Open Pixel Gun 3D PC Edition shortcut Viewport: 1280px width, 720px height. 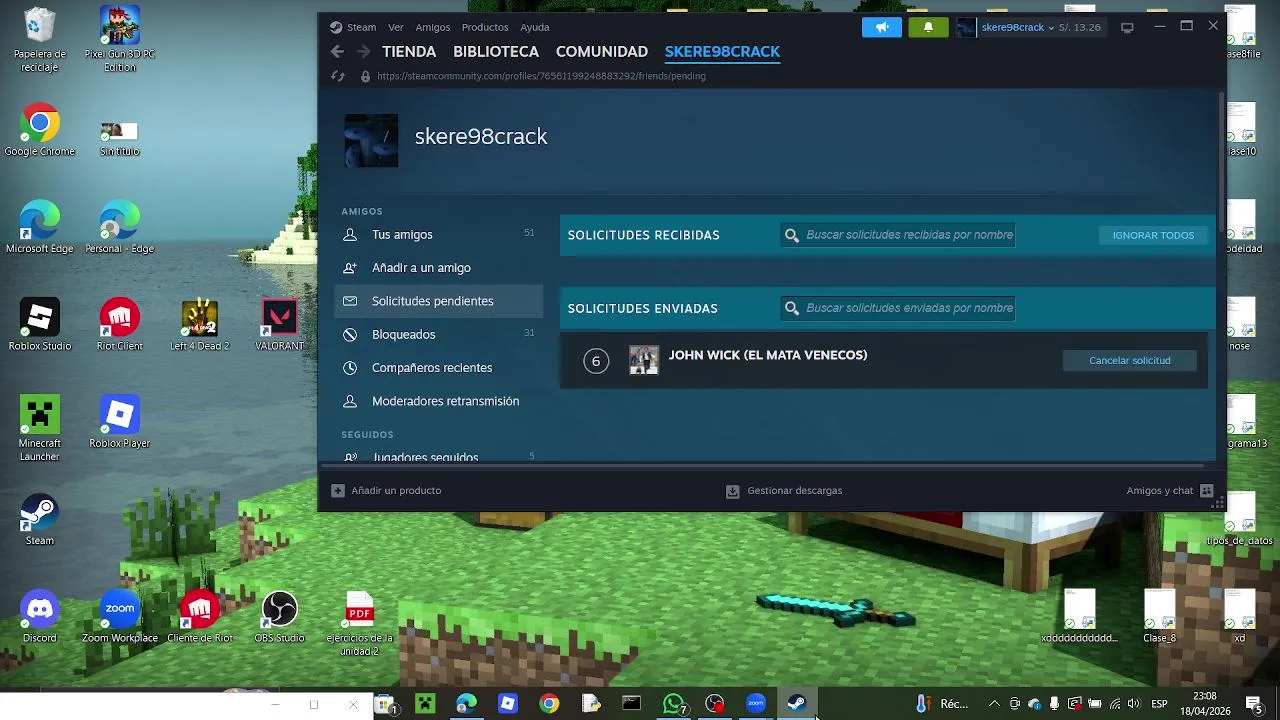(x=120, y=40)
